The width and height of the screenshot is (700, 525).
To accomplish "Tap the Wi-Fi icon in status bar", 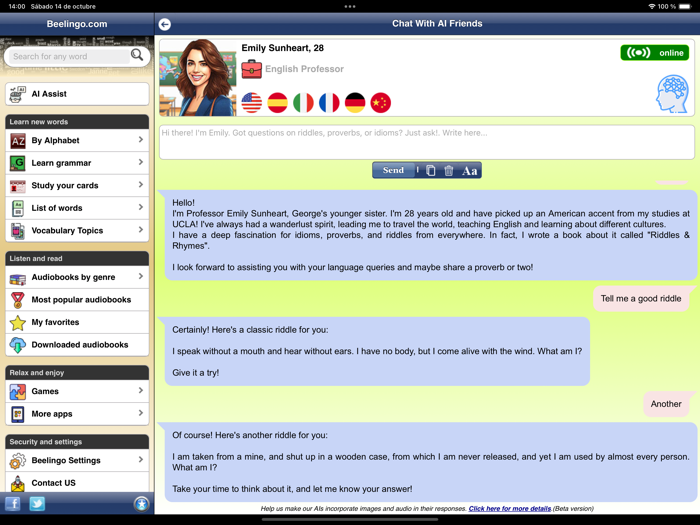I will tap(651, 6).
